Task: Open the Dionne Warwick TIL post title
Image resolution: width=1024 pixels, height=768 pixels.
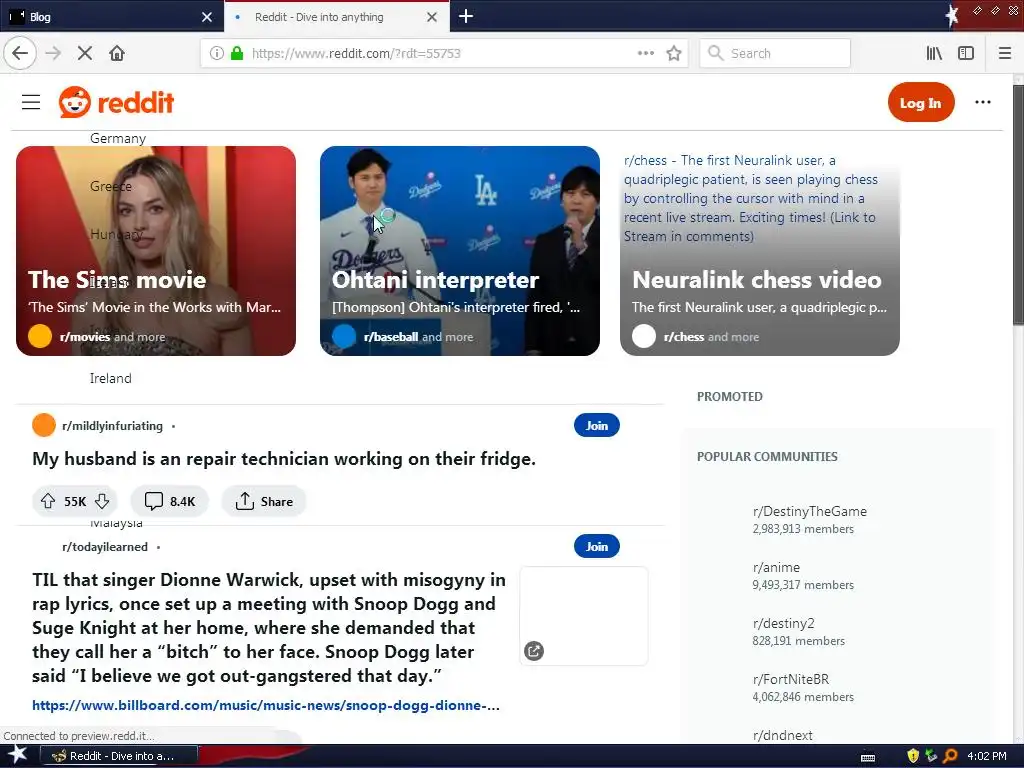Action: pos(269,628)
